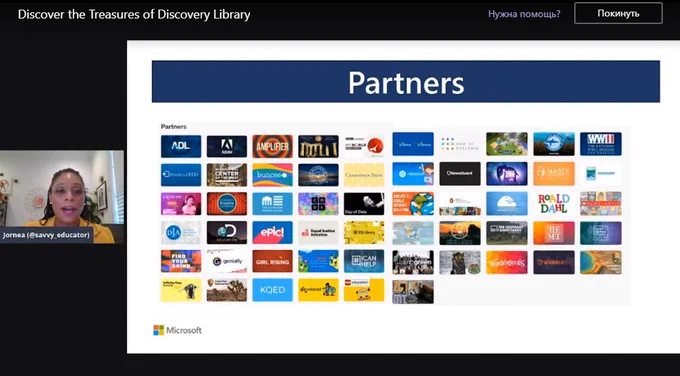Select the Discovery Education tile

(227, 232)
